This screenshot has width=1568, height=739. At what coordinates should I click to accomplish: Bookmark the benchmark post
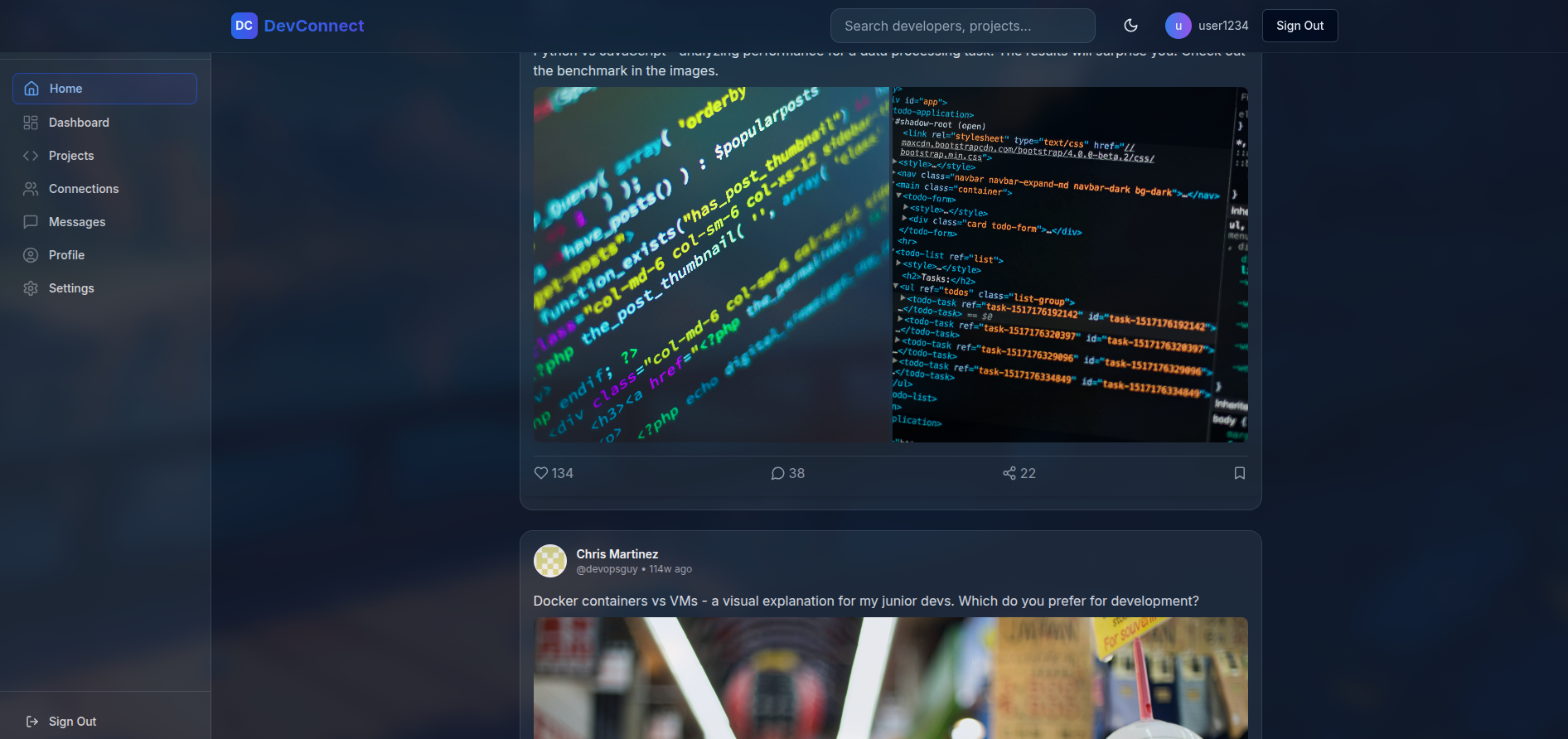click(1239, 473)
